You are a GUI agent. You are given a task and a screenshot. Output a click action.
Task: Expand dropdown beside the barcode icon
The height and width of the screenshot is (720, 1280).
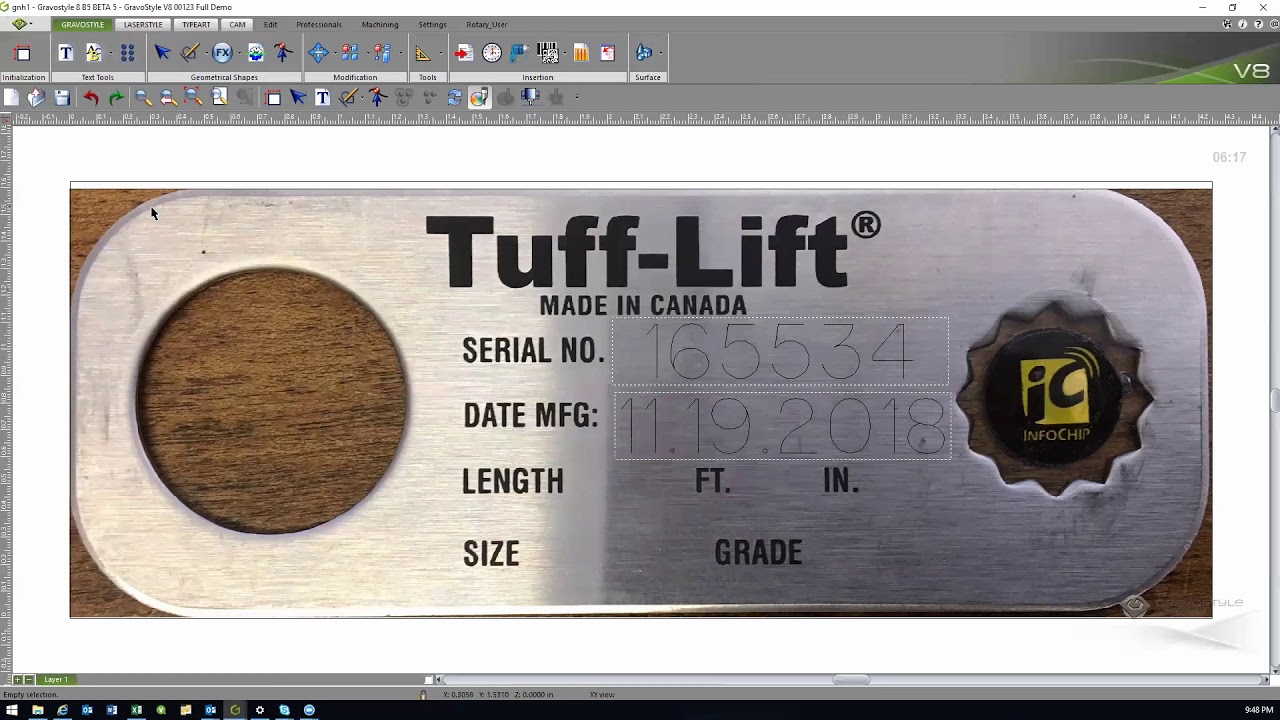(565, 53)
